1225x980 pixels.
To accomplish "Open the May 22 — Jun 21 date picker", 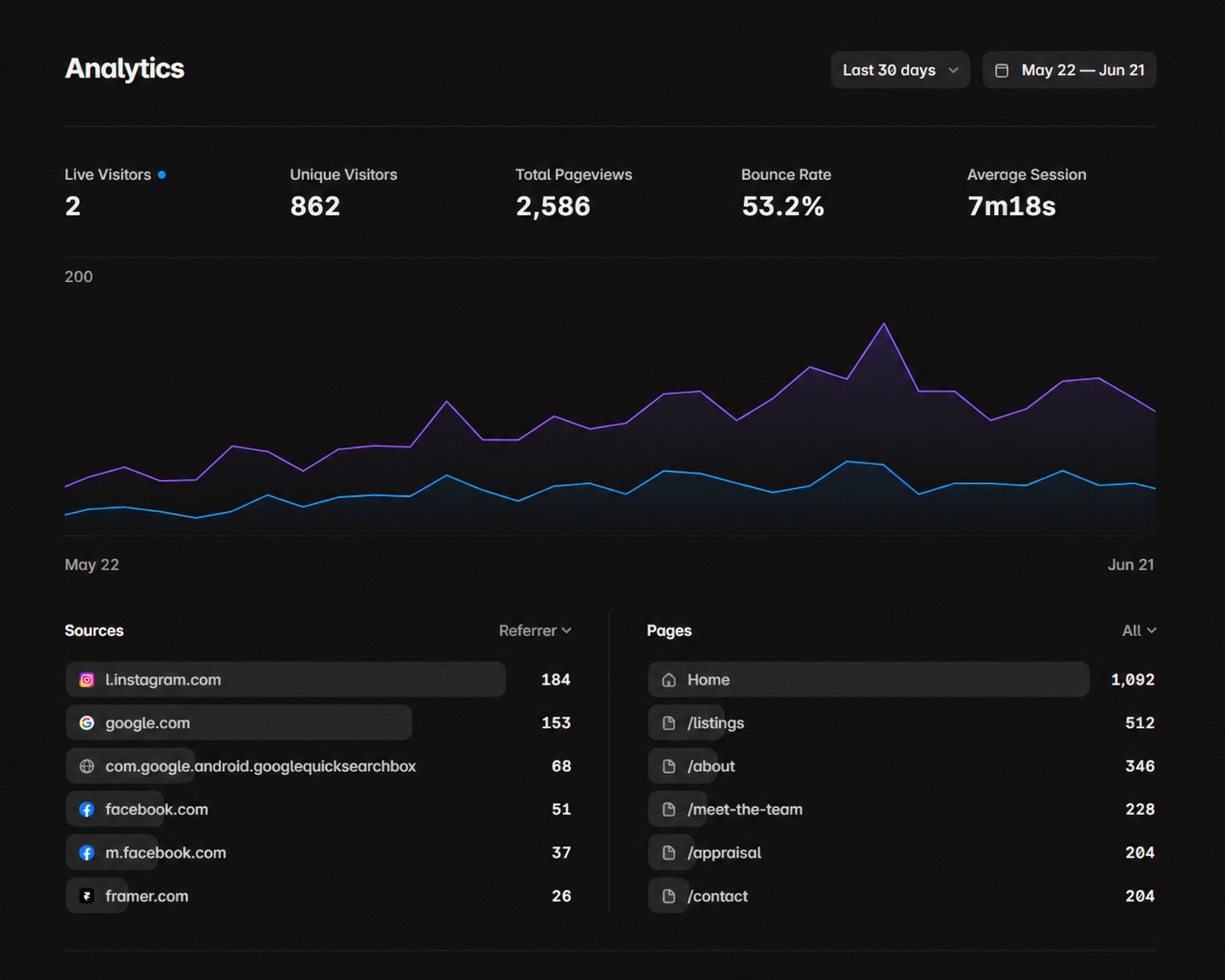I will [1069, 70].
